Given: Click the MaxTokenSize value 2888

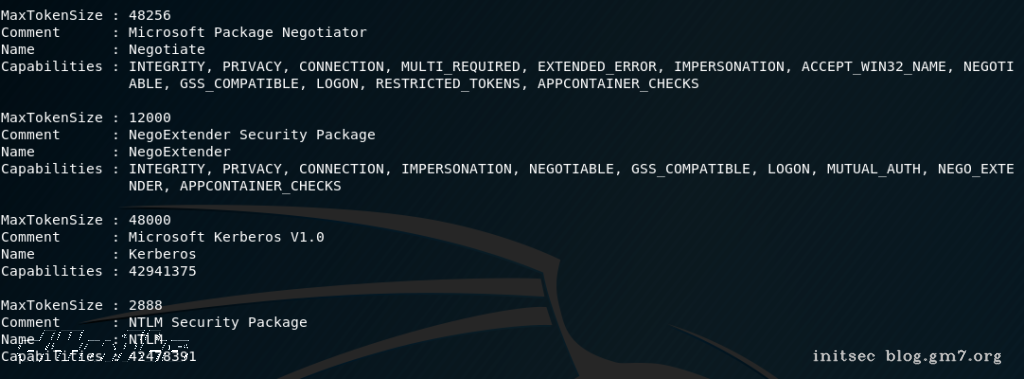Looking at the screenshot, I should pos(145,305).
